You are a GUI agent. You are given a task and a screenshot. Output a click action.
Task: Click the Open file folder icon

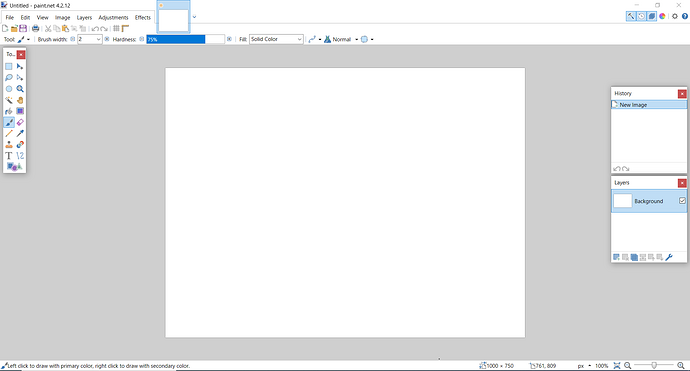(14, 29)
